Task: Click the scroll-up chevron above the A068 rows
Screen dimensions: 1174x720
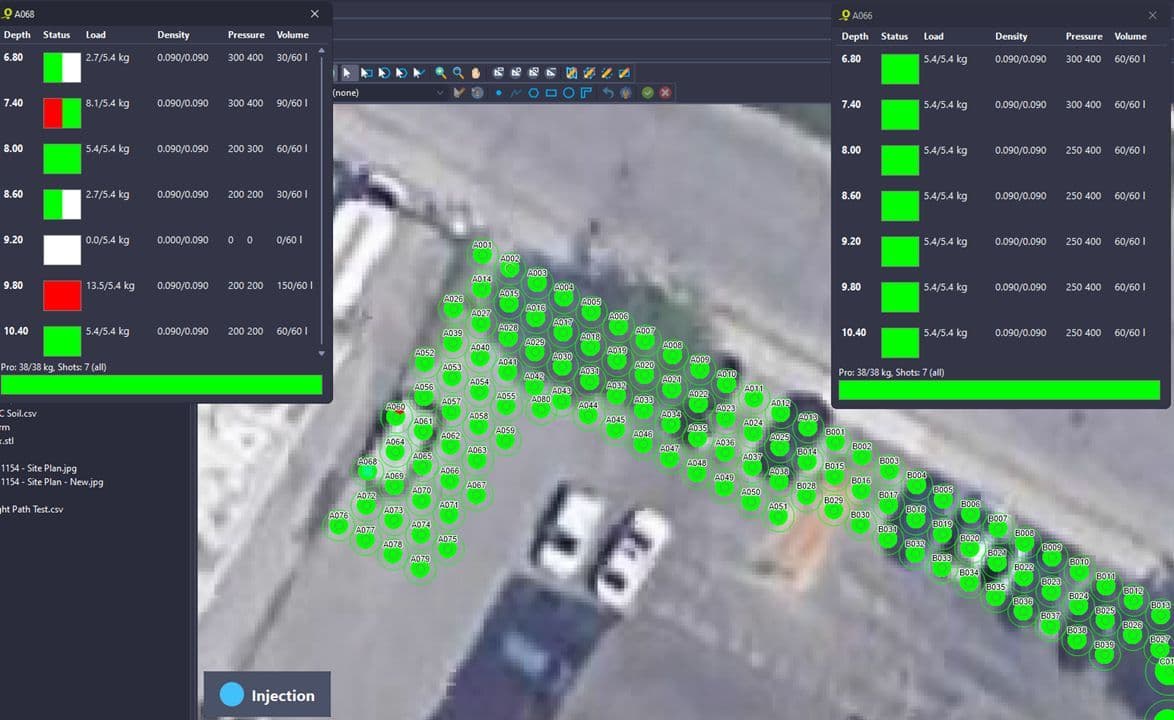Action: [321, 51]
